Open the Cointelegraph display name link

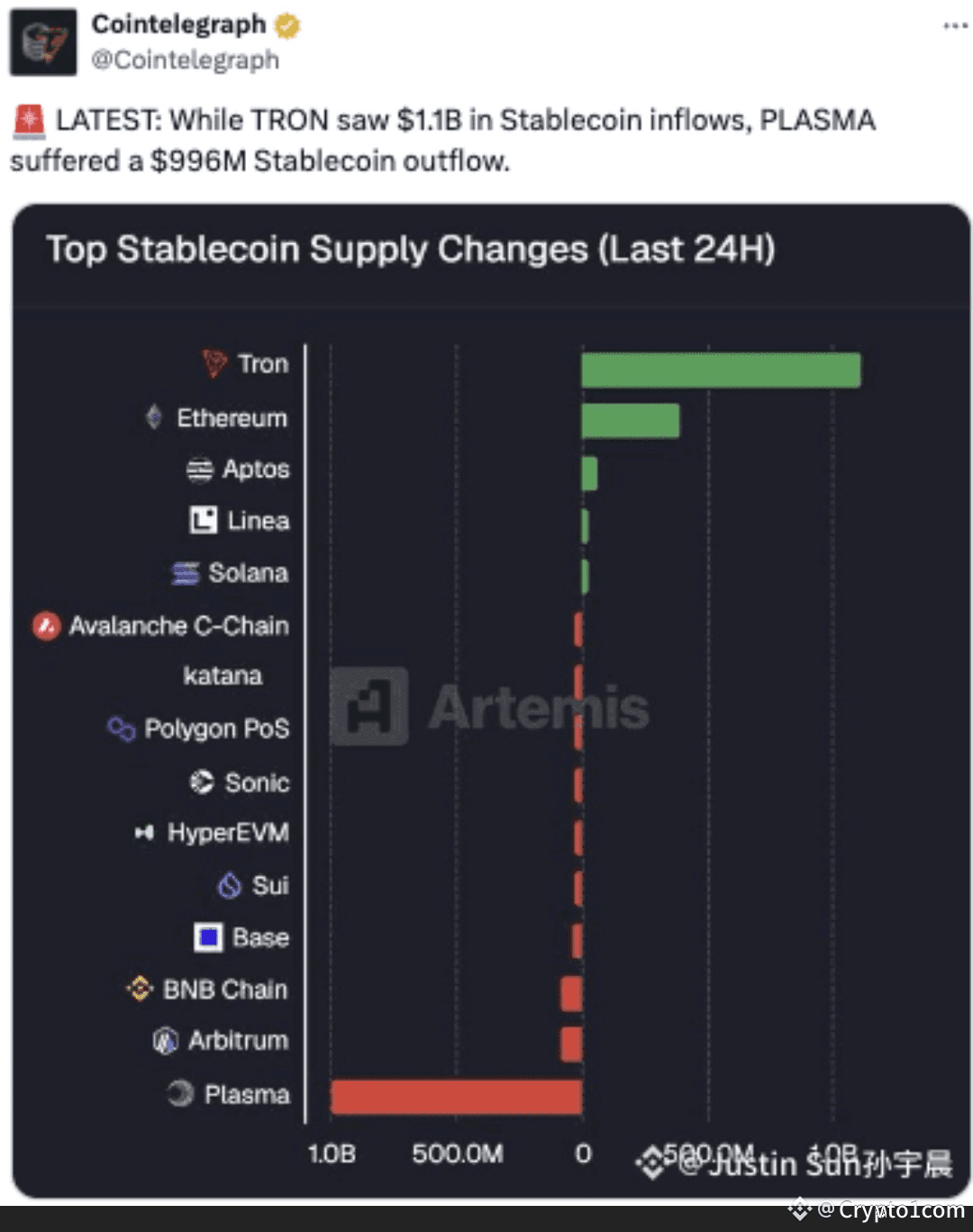178,24
